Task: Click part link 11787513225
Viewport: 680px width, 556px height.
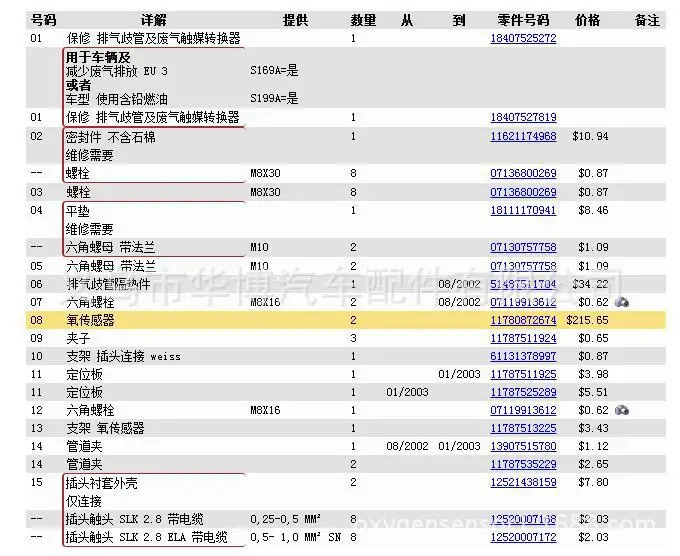Action: pyautogui.click(x=523, y=428)
